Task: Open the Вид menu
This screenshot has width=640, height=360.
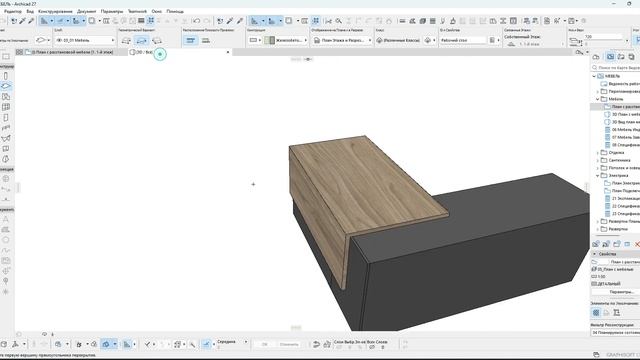Action: click(30, 11)
